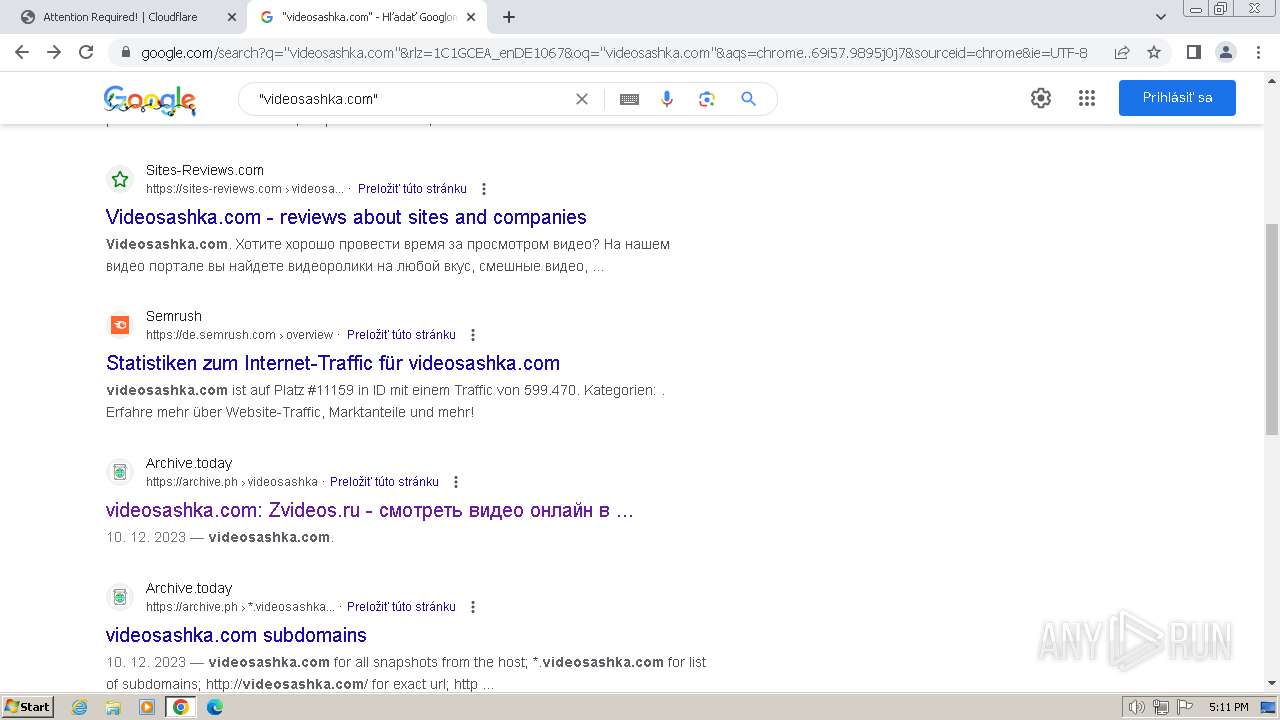Click the page vertical scrollbar thumb

(1272, 329)
